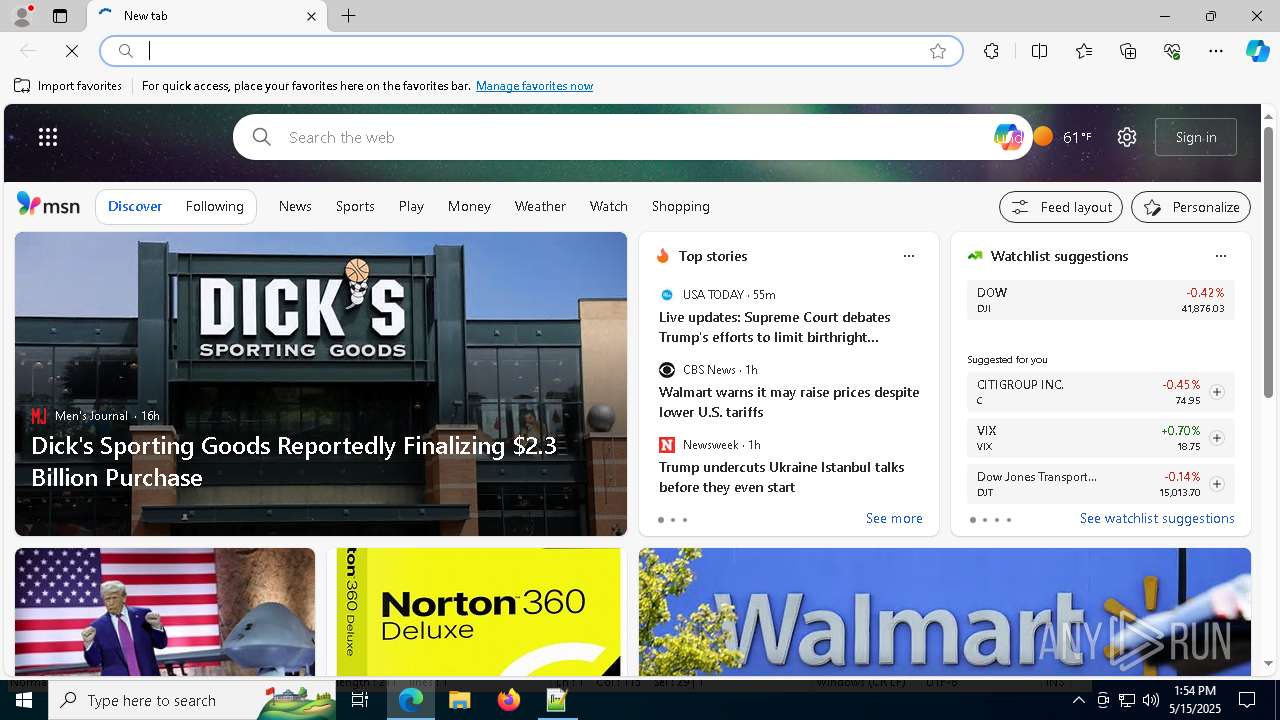The width and height of the screenshot is (1280, 720).
Task: Open Manage favorites now link
Action: (x=534, y=86)
